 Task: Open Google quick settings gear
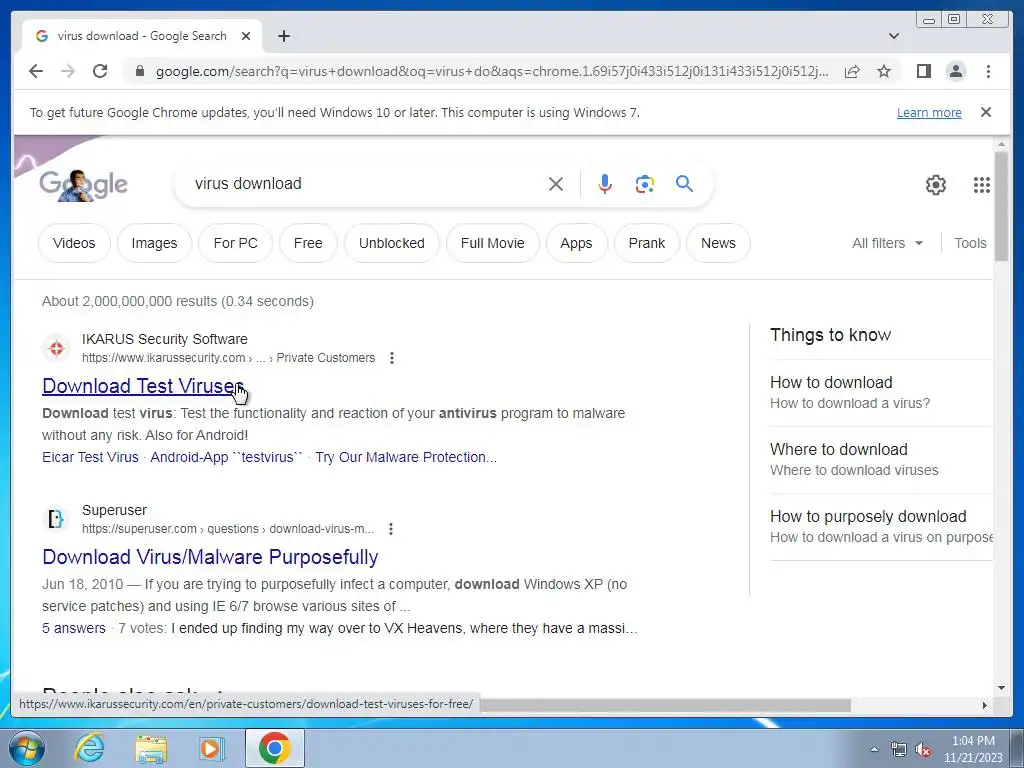pyautogui.click(x=935, y=185)
